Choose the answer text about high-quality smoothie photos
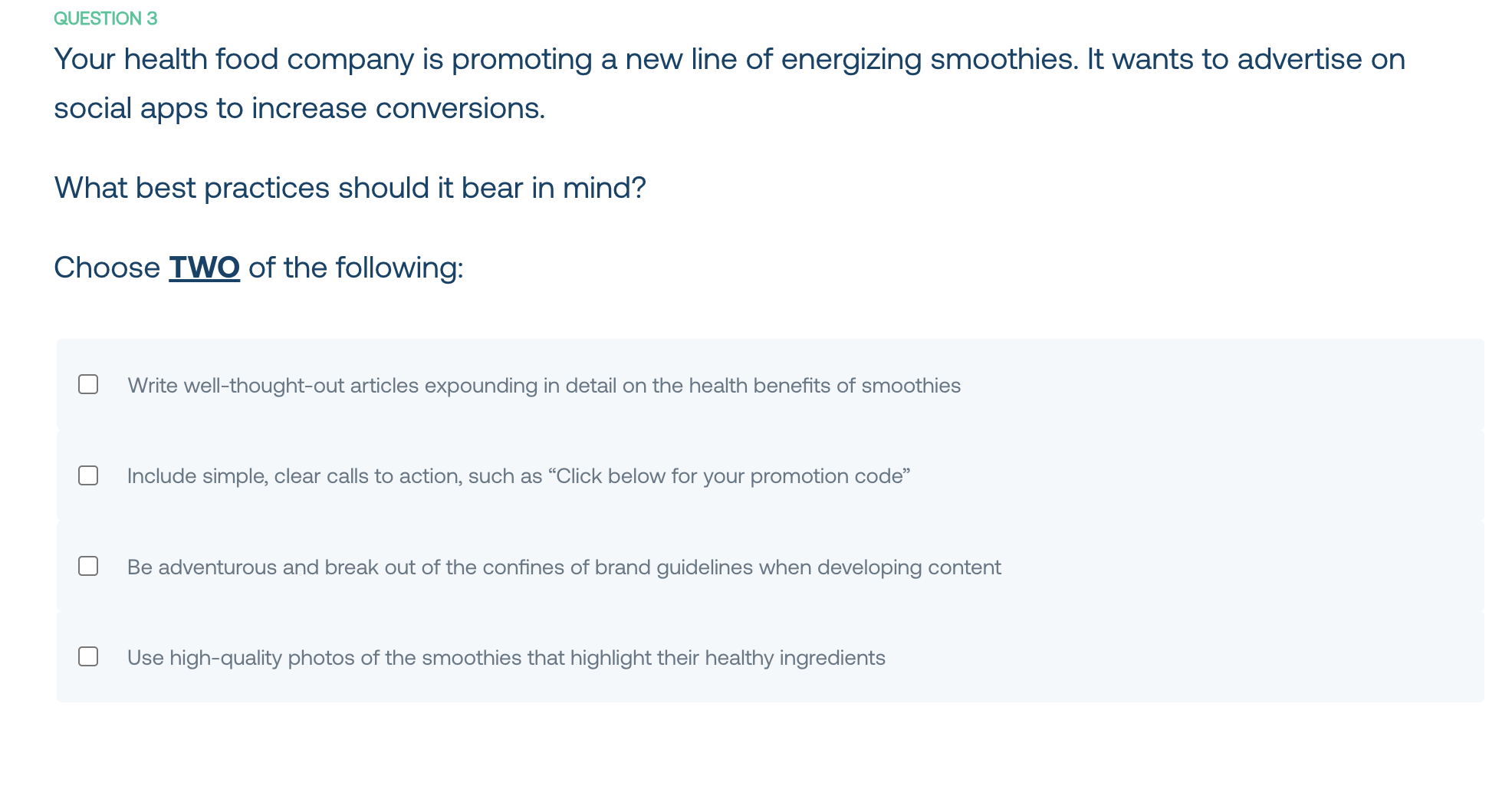Viewport: 1512px width, 799px height. pos(506,658)
